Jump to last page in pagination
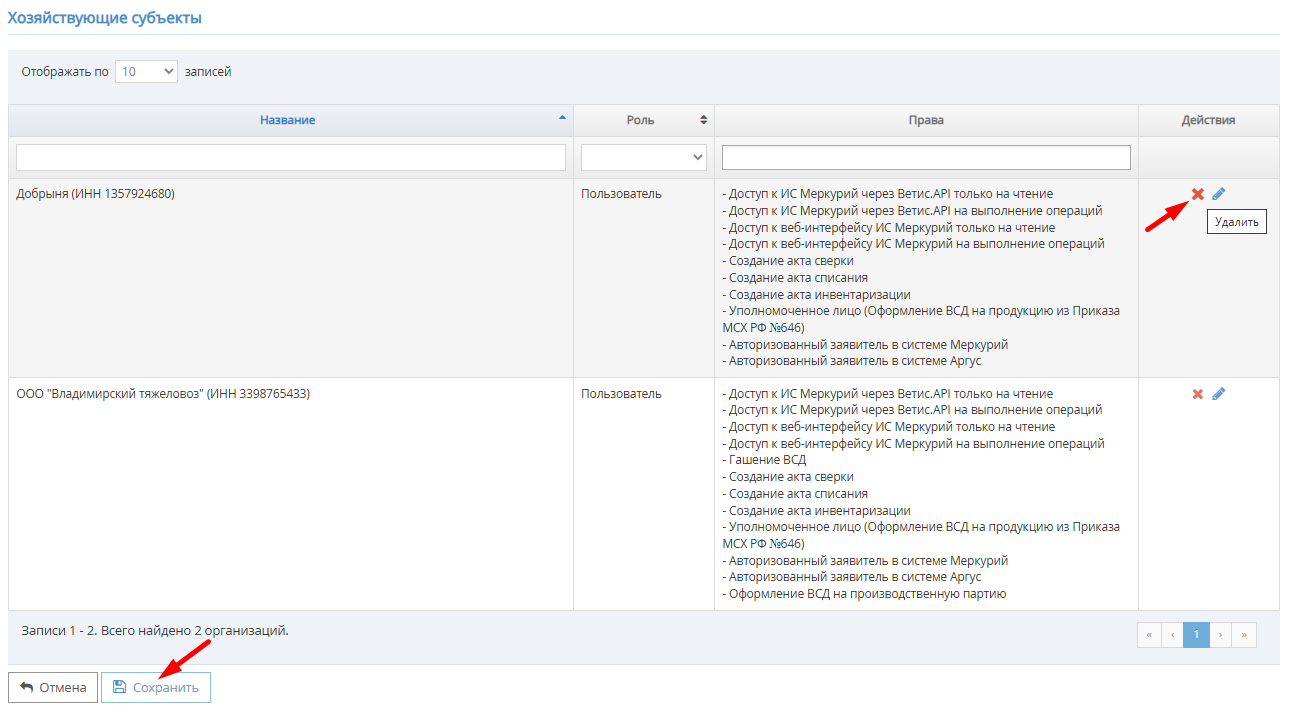 coord(1244,634)
